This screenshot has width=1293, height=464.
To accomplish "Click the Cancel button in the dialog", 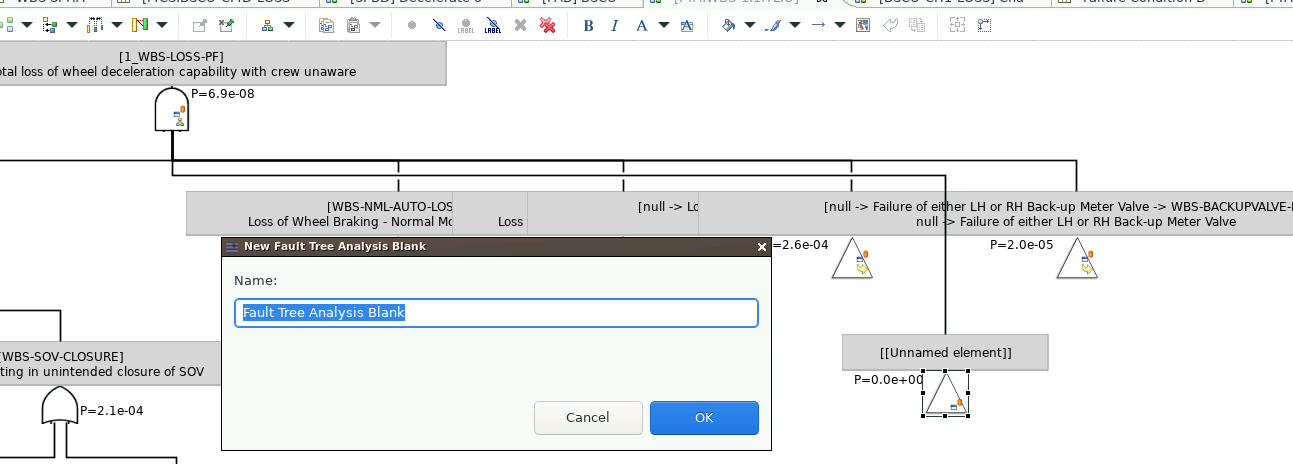I will (588, 418).
